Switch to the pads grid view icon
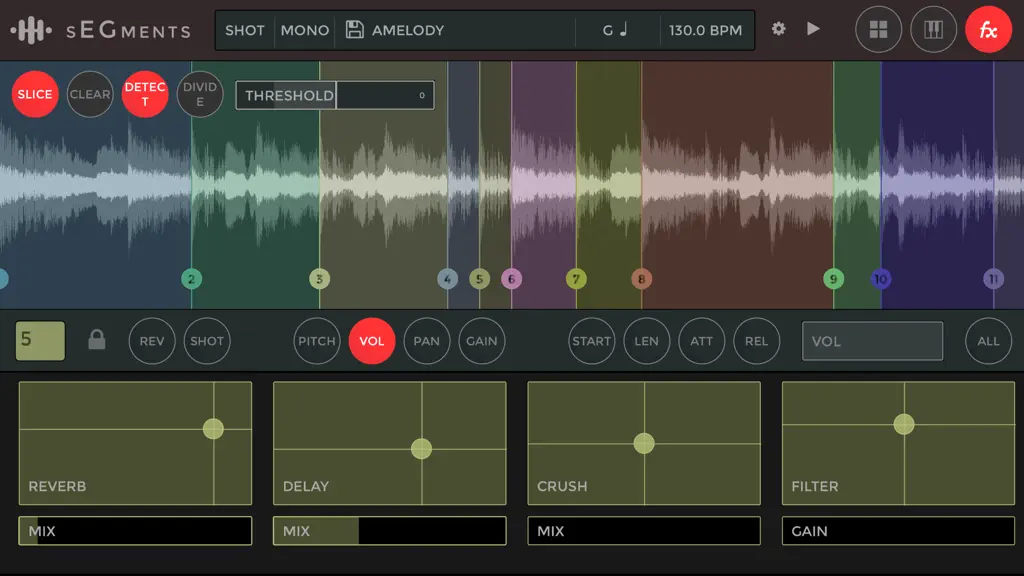 point(878,29)
